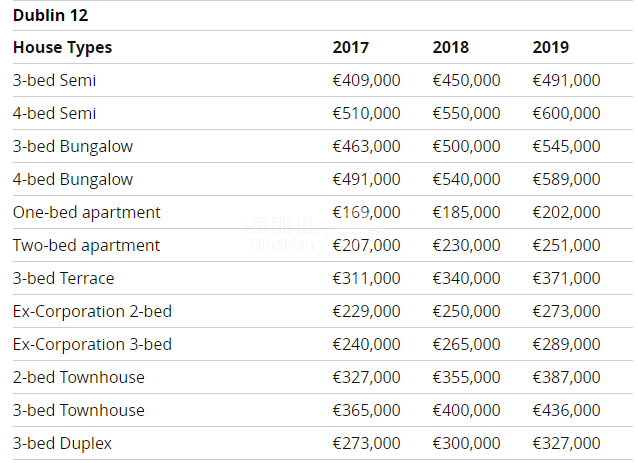The height and width of the screenshot is (463, 638).
Task: Select the 3-bed Bungalow row label
Action: (73, 146)
